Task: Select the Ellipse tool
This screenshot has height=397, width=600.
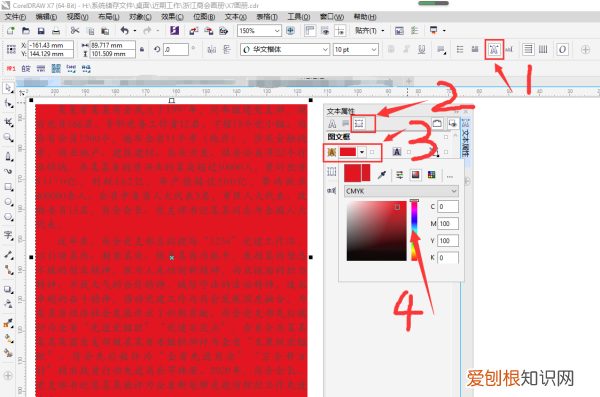Action: (x=8, y=202)
